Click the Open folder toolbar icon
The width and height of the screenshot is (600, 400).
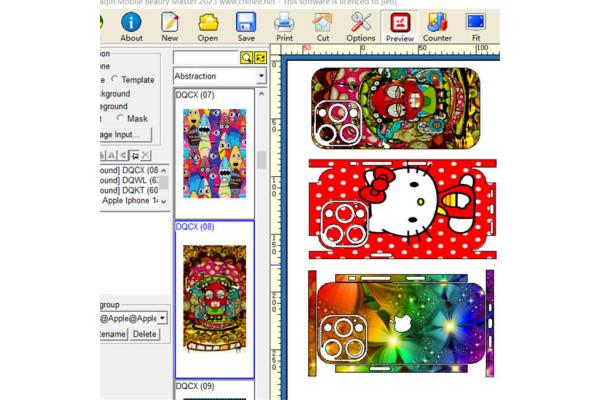(x=208, y=27)
